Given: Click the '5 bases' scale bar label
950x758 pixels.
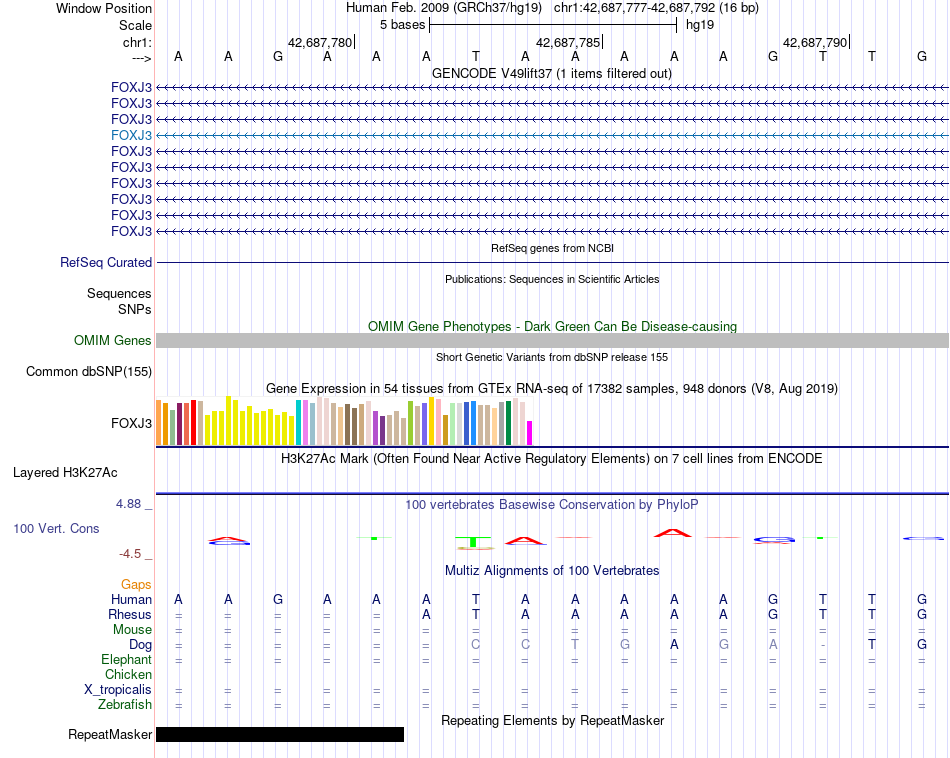Looking at the screenshot, I should pos(402,25).
